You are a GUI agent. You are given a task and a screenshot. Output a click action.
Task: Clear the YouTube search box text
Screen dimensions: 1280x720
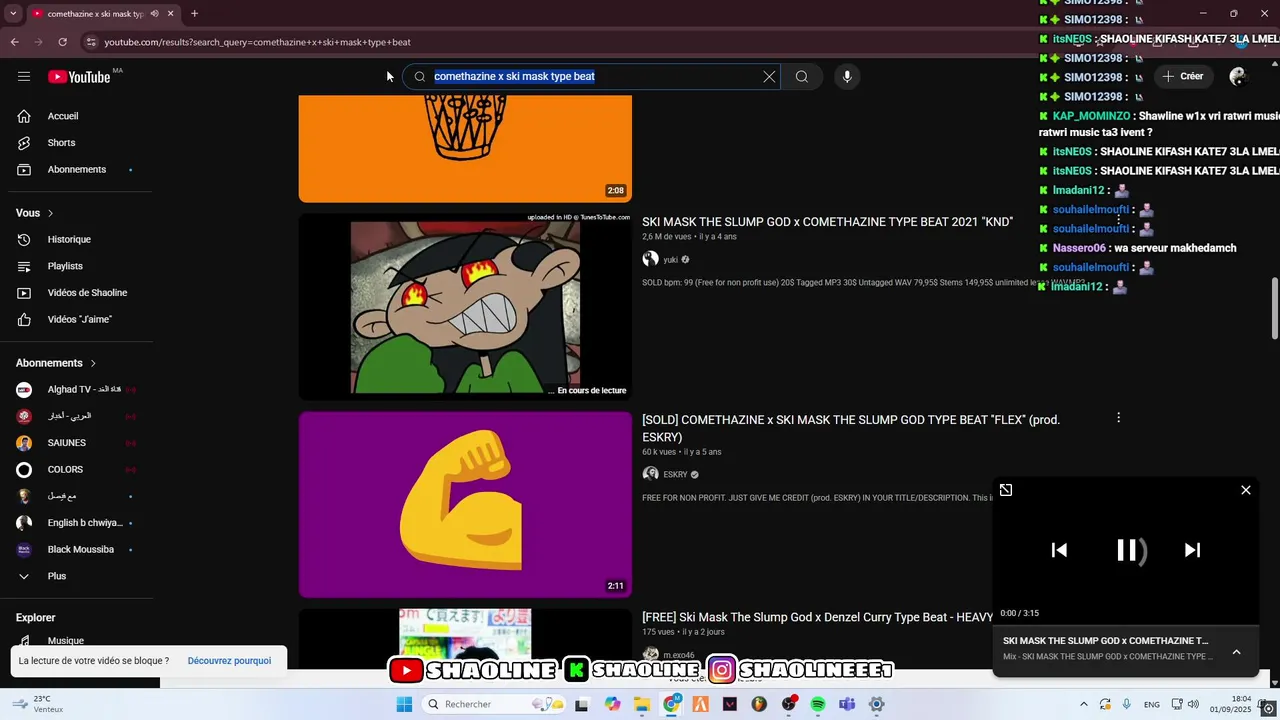pyautogui.click(x=769, y=77)
